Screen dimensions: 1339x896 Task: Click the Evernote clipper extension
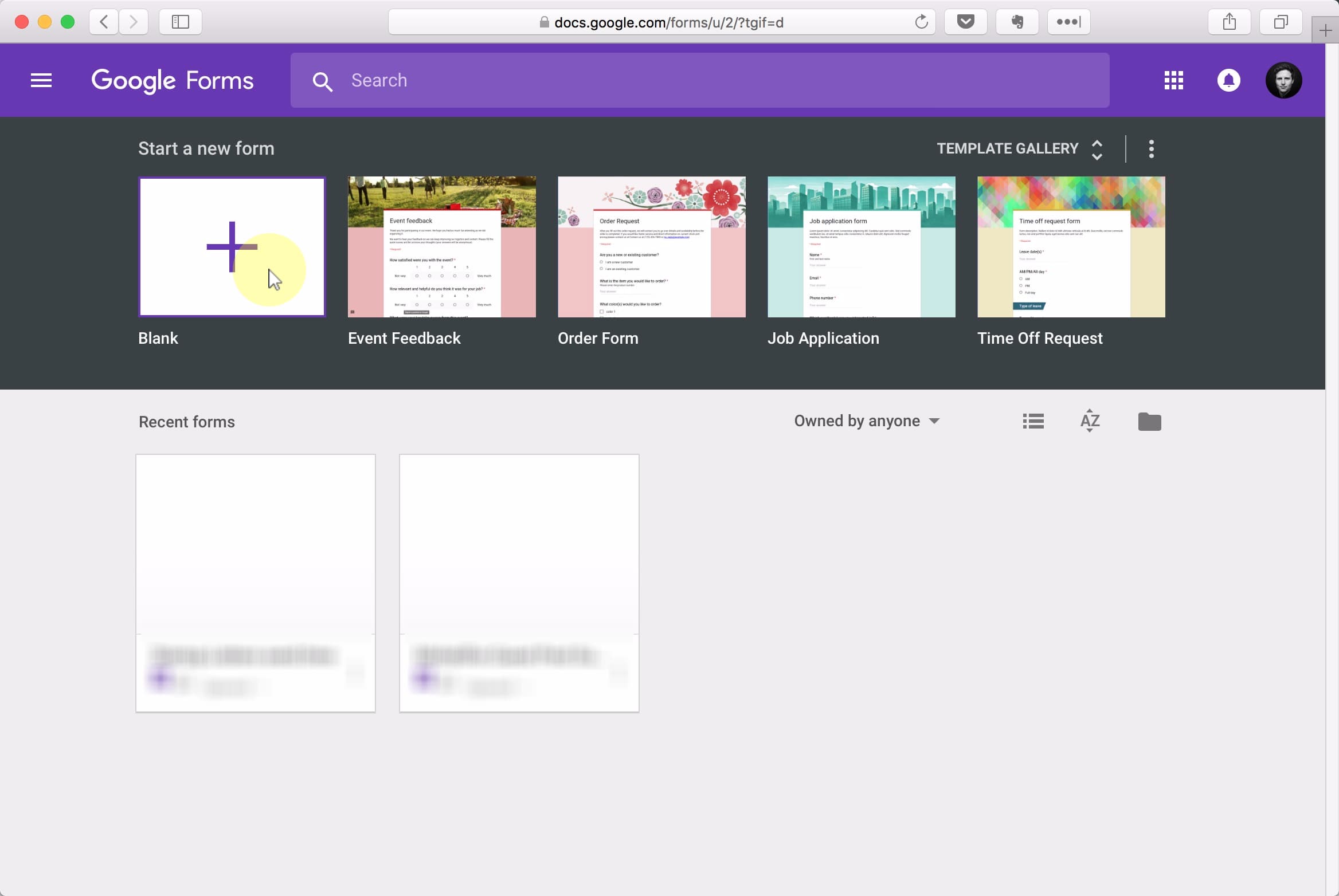pos(1017,22)
